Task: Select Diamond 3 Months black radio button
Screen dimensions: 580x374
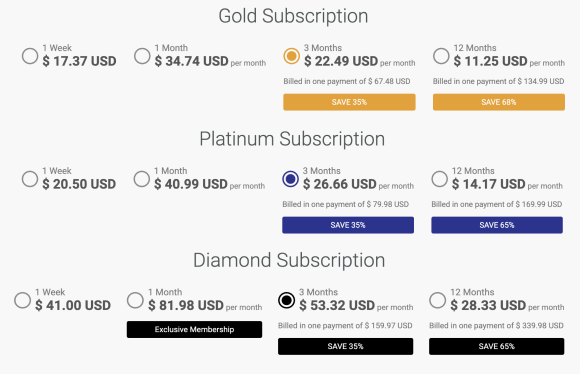Action: pos(286,300)
